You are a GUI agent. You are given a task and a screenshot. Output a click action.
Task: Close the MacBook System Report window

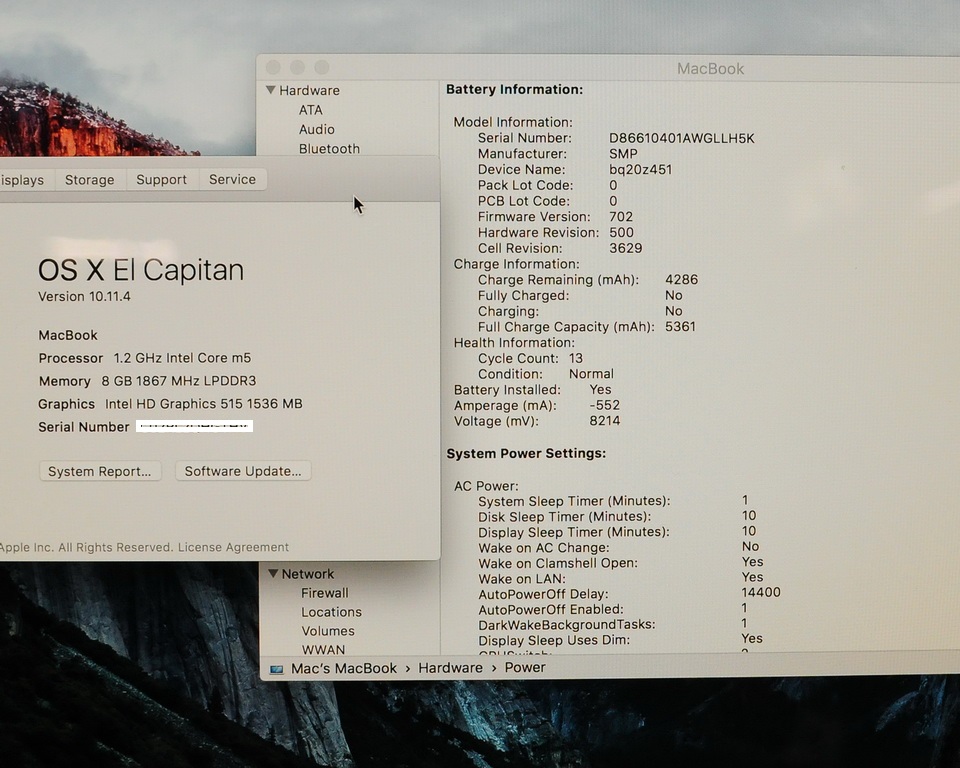274,67
